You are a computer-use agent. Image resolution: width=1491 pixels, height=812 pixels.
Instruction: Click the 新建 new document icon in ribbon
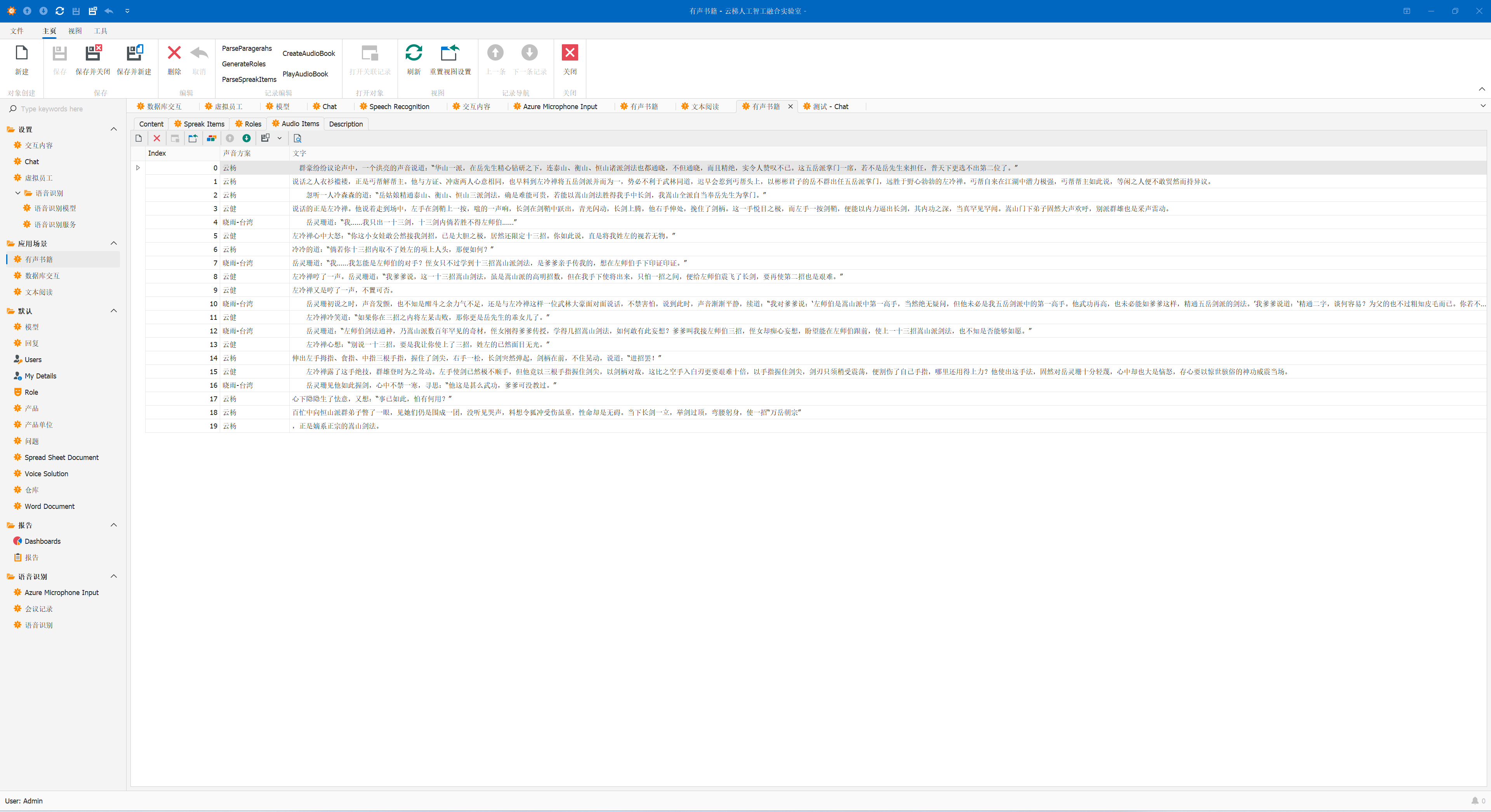21,53
